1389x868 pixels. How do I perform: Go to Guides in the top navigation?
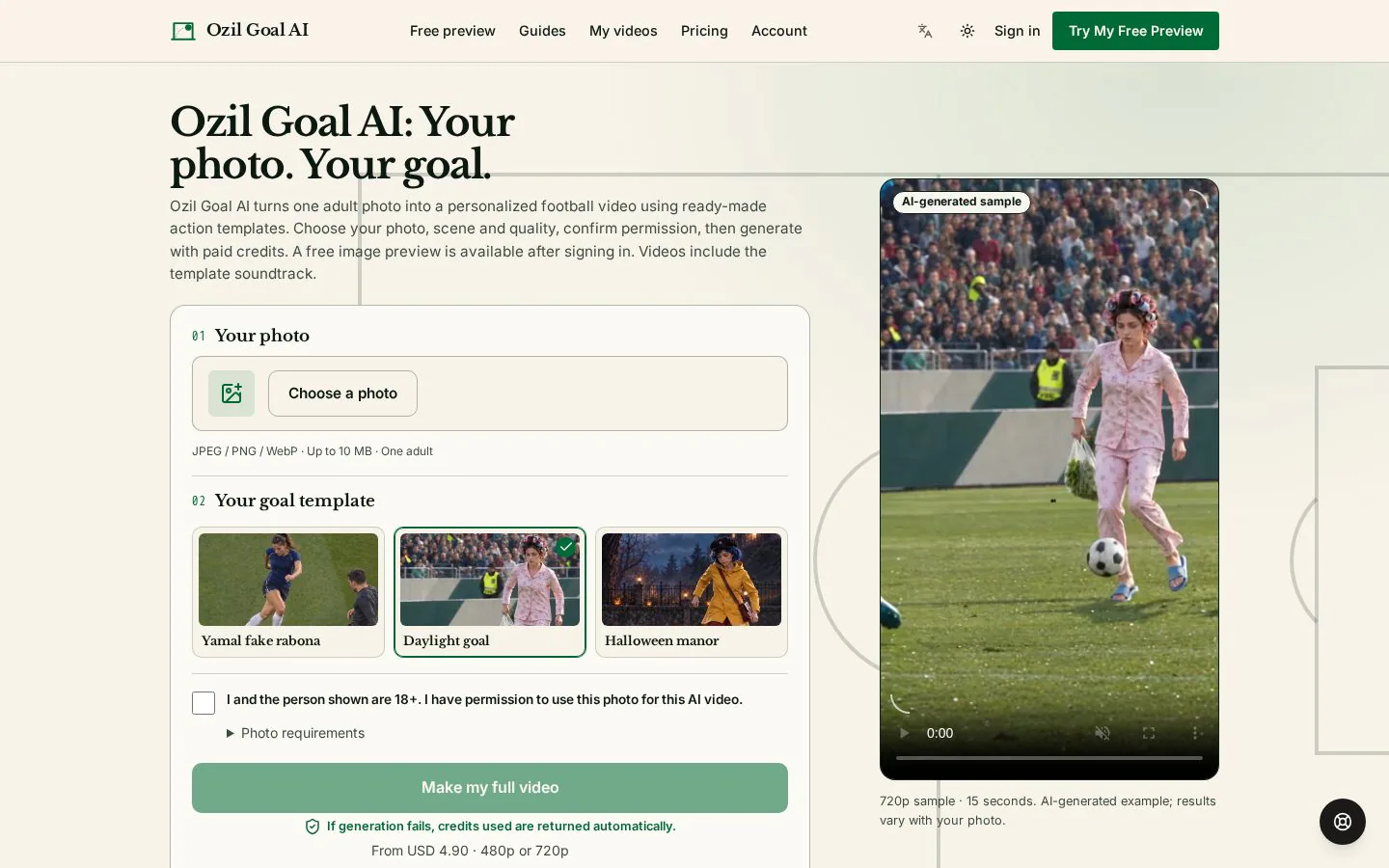coord(542,31)
